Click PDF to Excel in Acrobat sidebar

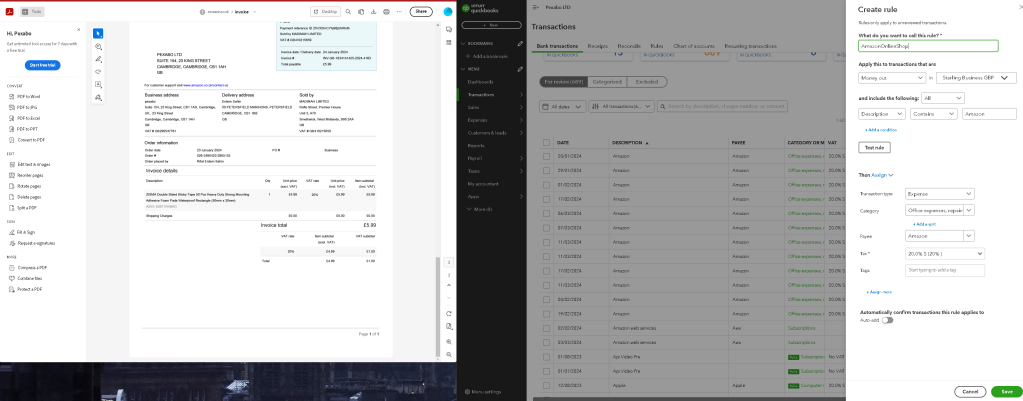(27, 118)
